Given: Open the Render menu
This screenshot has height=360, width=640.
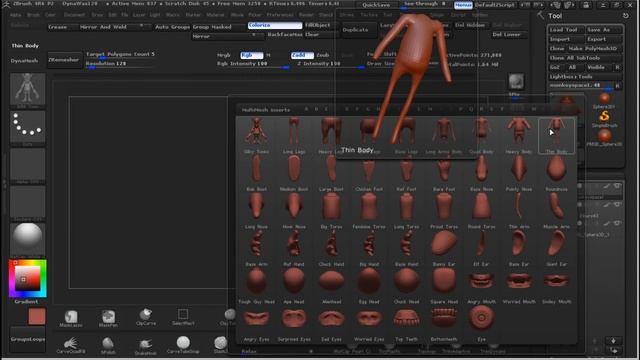Looking at the screenshot, I should 306,15.
